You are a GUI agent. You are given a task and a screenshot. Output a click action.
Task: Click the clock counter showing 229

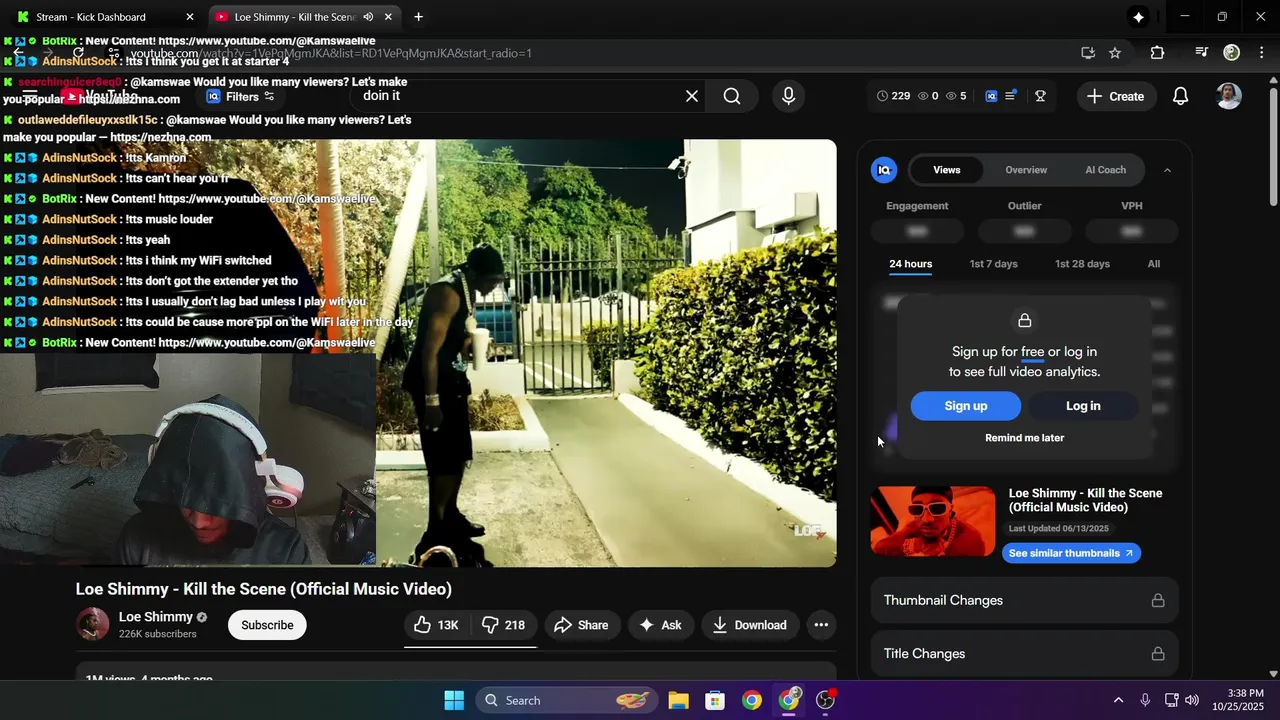(893, 96)
